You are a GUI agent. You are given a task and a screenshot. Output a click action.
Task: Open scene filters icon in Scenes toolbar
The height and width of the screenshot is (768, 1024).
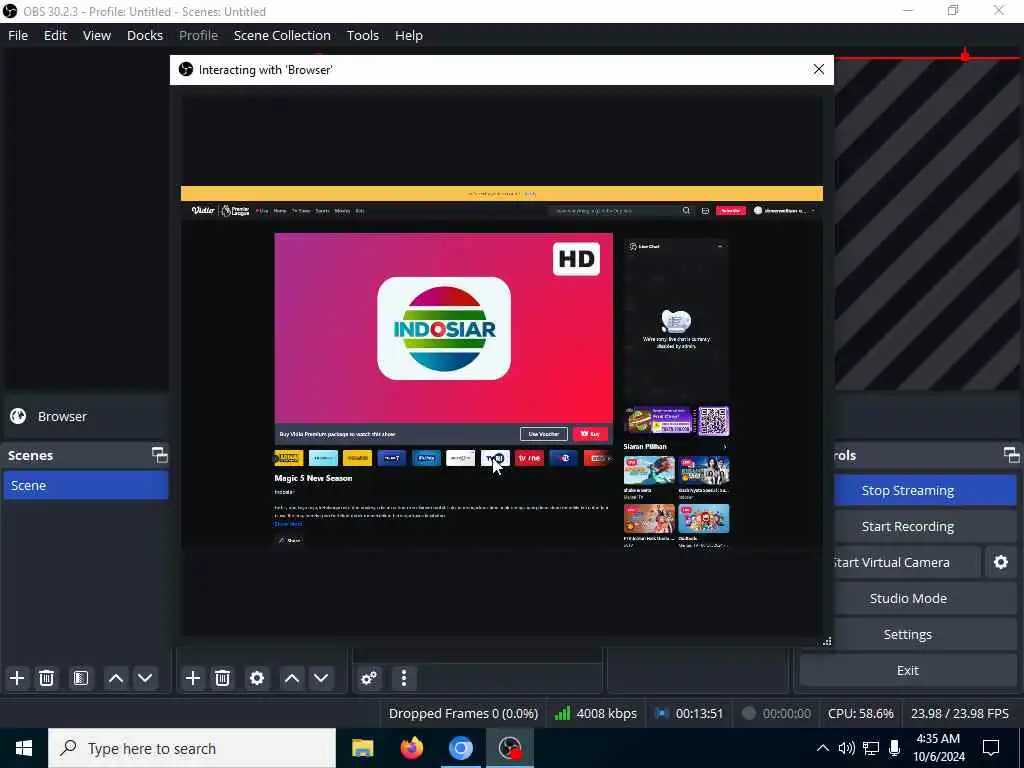(81, 678)
